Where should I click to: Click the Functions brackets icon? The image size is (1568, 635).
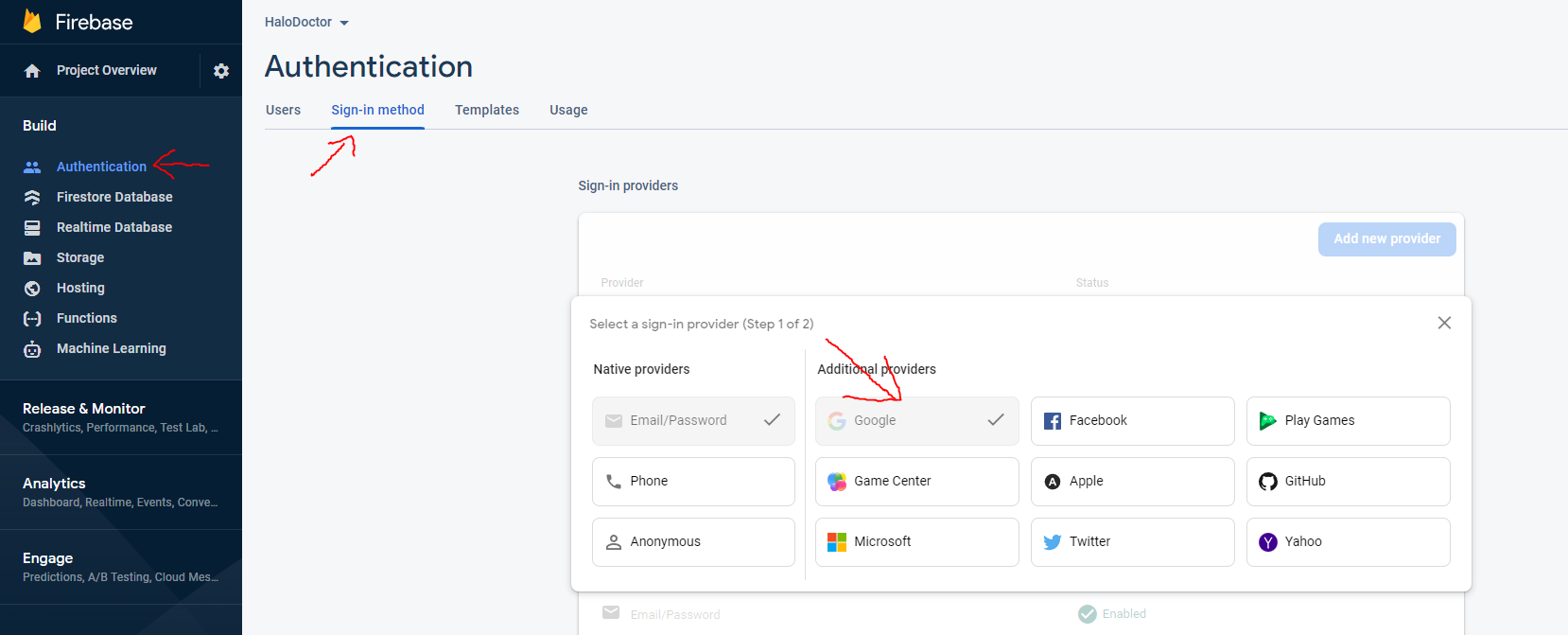(32, 319)
